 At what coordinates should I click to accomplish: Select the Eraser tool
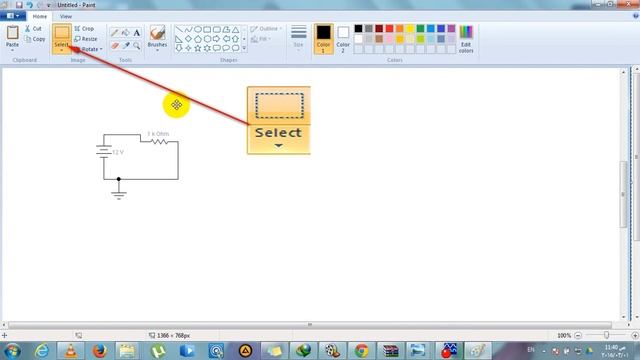pyautogui.click(x=115, y=46)
